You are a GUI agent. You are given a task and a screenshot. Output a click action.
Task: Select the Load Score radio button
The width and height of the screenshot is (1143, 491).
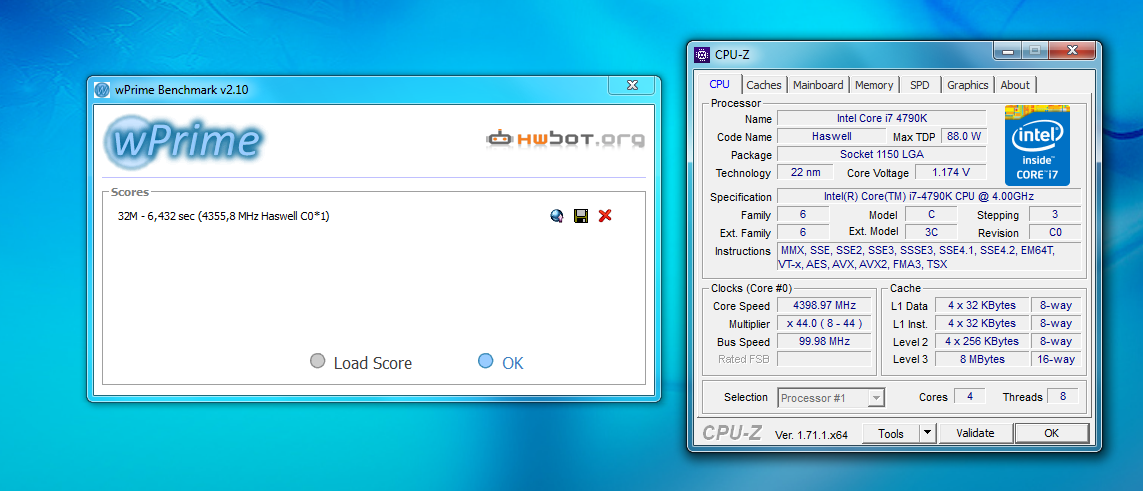coord(317,361)
